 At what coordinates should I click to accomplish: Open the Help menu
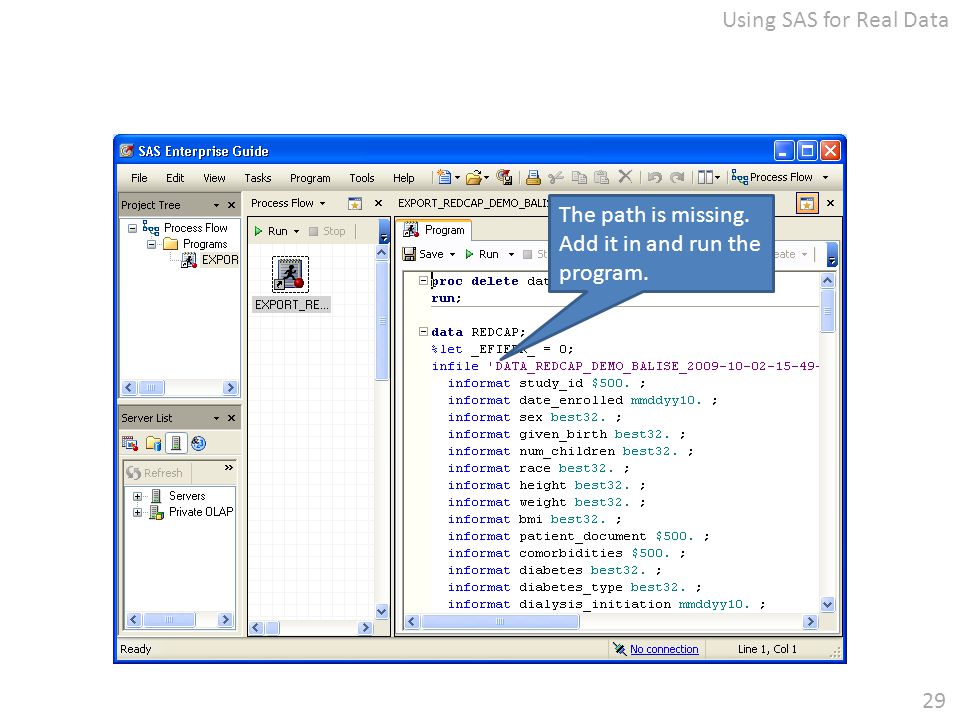coord(403,178)
